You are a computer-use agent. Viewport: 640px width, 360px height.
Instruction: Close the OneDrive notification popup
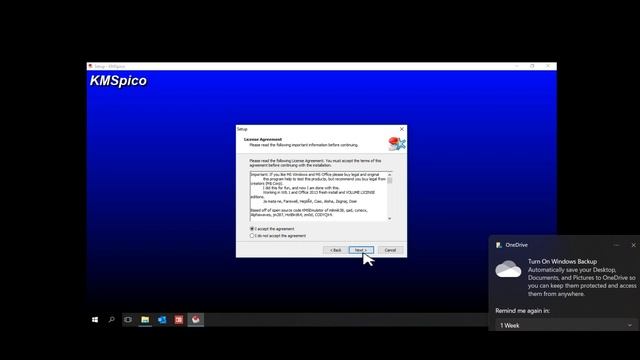633,245
